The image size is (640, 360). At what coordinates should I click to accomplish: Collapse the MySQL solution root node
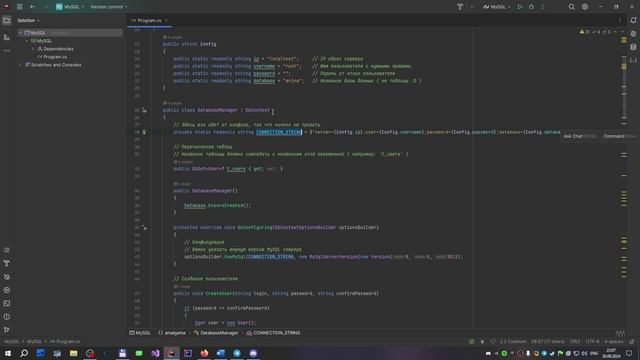[20, 33]
